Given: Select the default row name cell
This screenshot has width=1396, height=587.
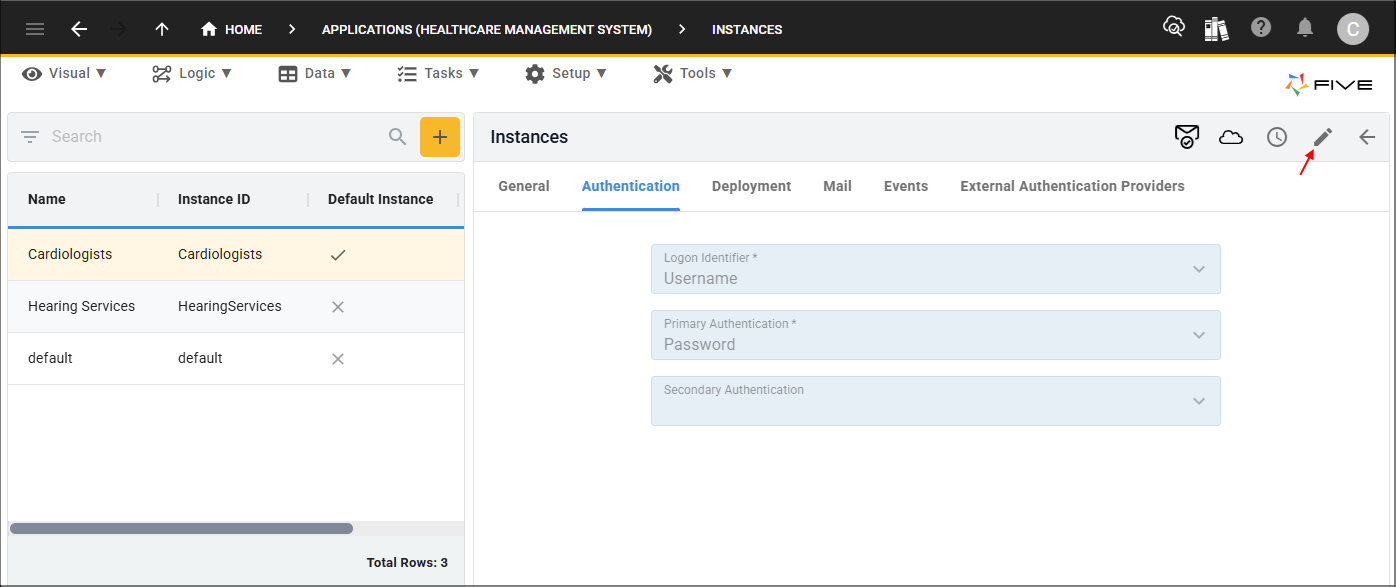Looking at the screenshot, I should pos(50,358).
